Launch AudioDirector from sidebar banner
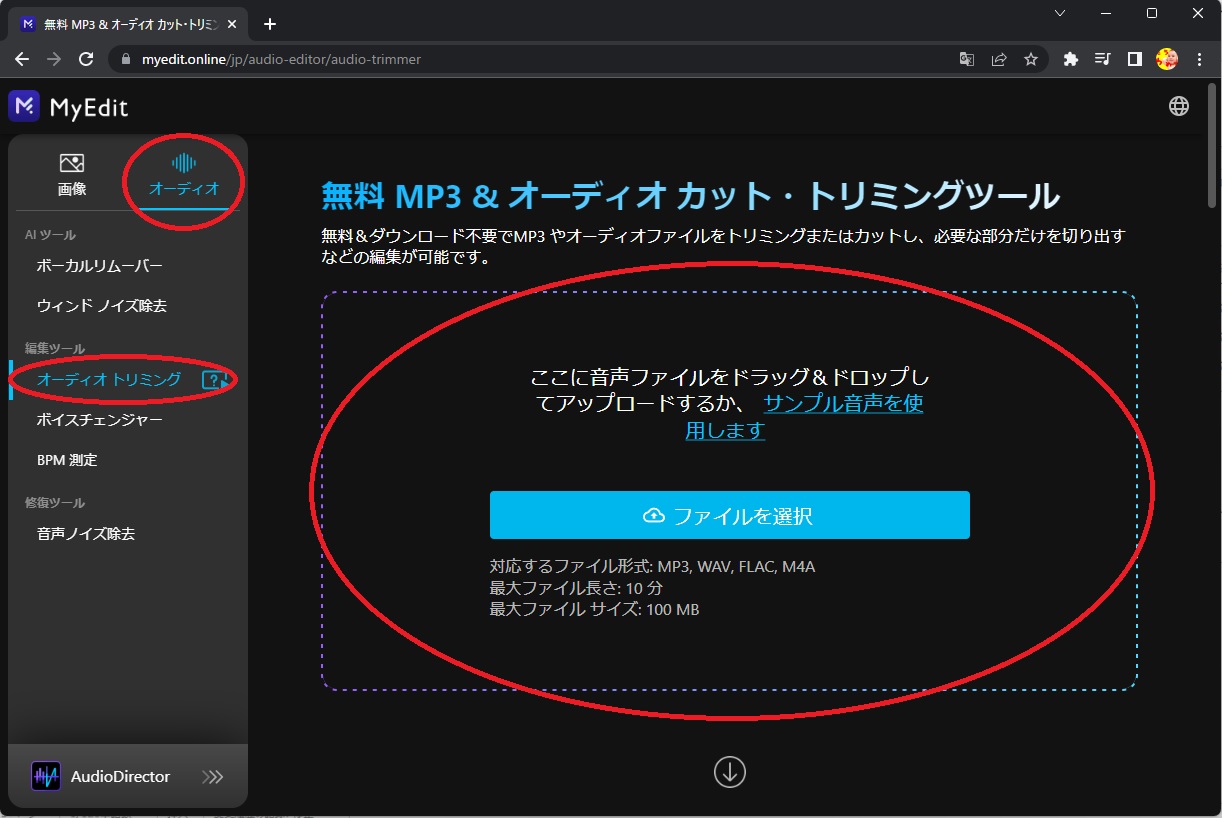The image size is (1222, 818). [x=127, y=776]
